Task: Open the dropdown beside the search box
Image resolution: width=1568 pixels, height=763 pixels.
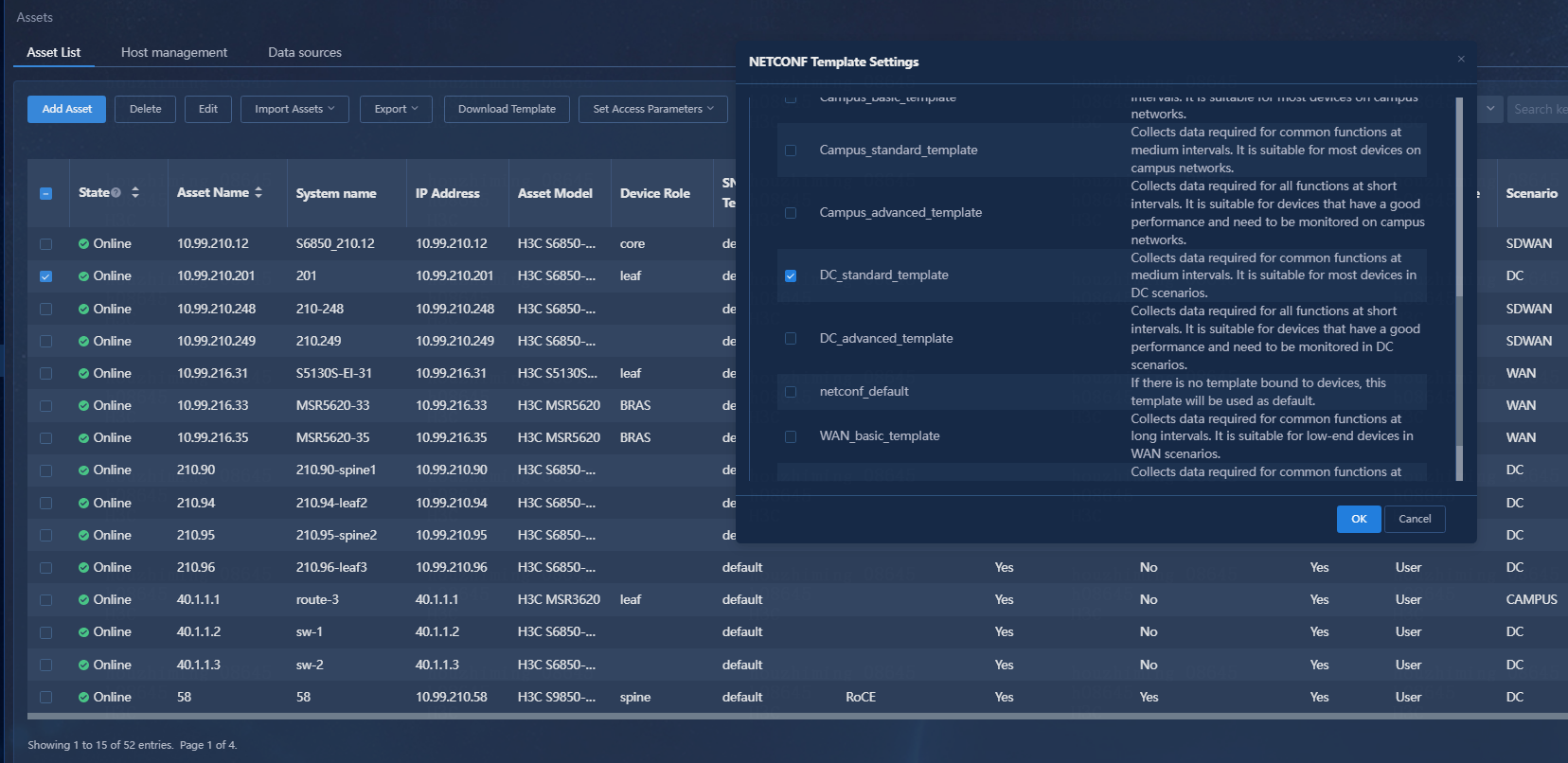Action: (1490, 109)
